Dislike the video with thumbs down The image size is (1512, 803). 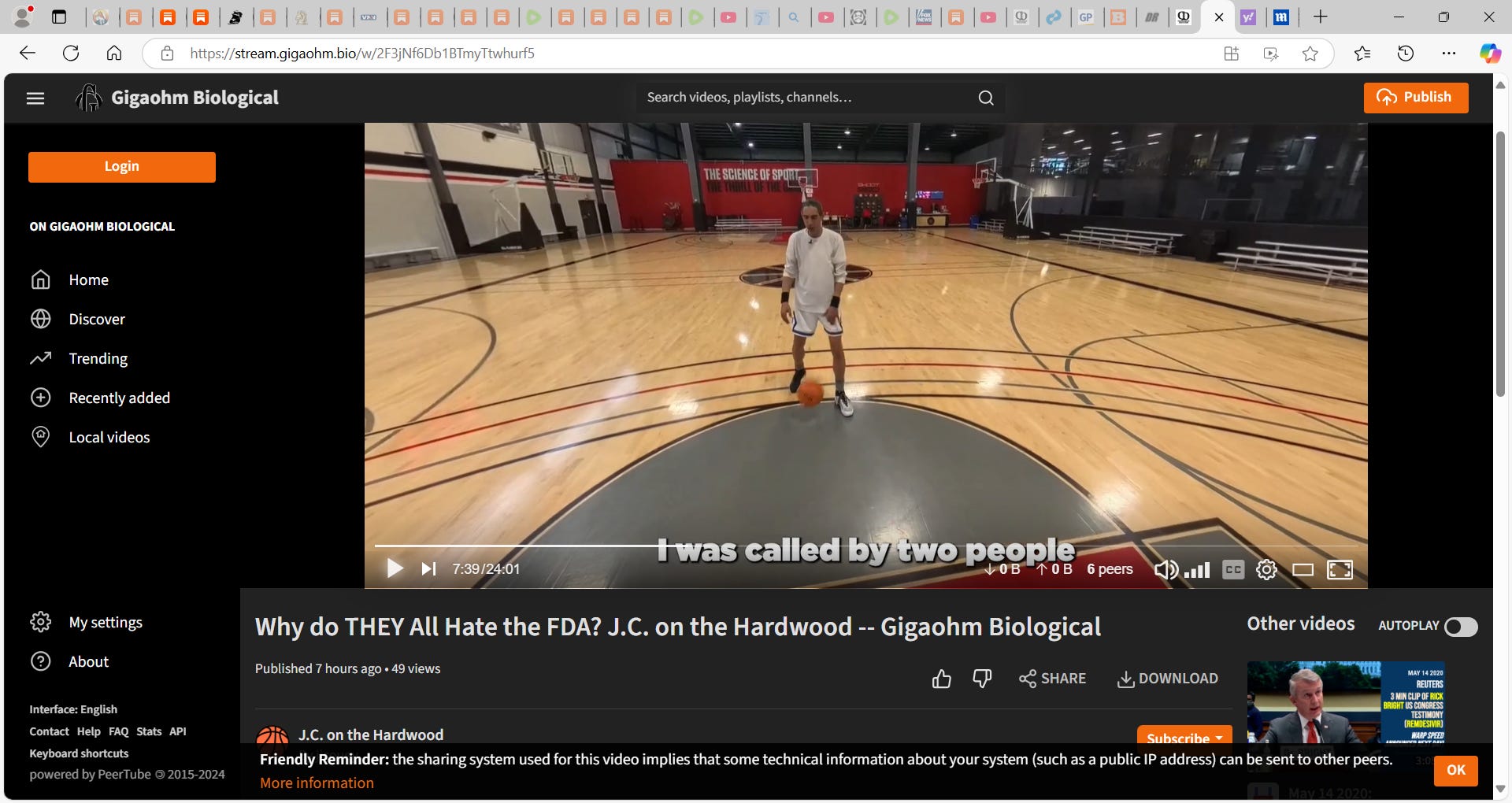982,679
